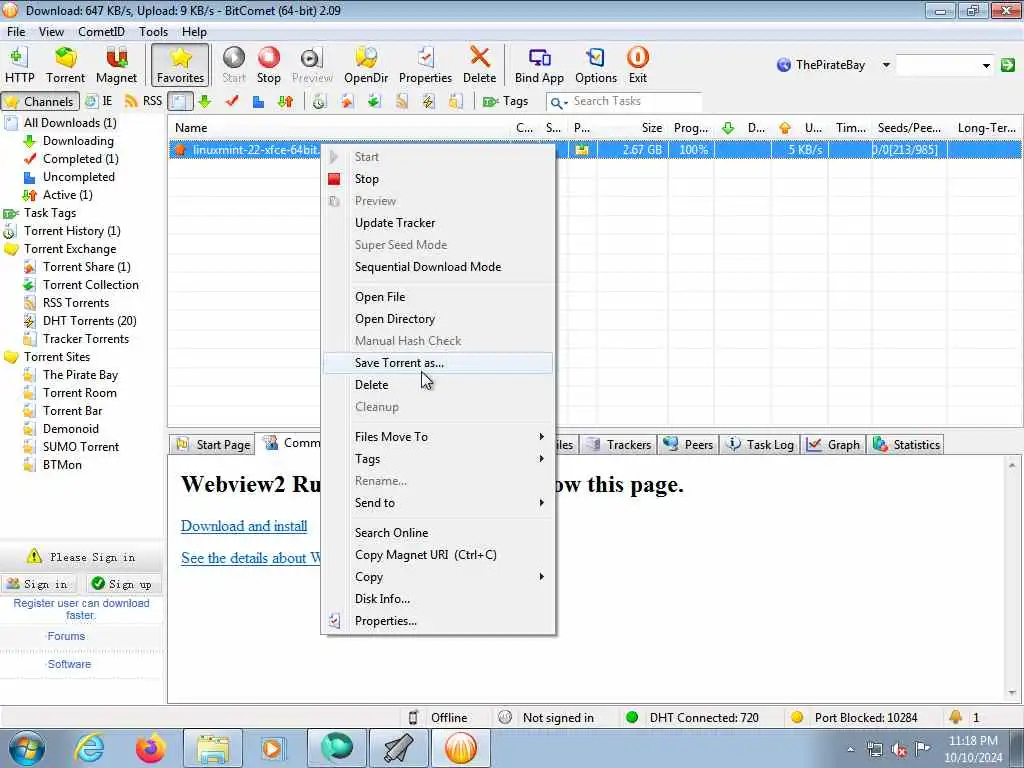Expand Files Move To submenu
The height and width of the screenshot is (768, 1024).
[438, 436]
